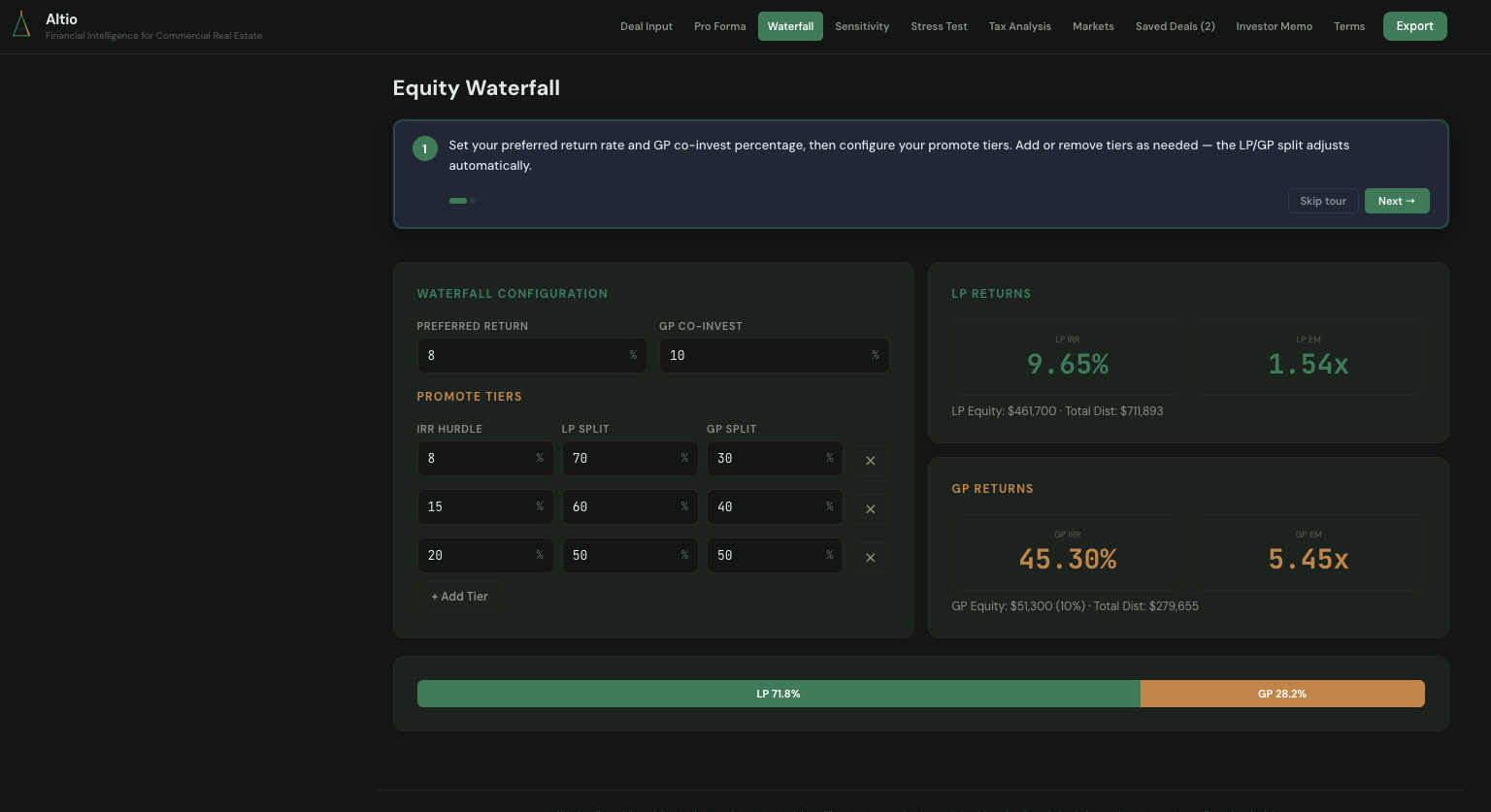The image size is (1491, 812).
Task: Edit the LP split value 70
Action: [x=630, y=459]
